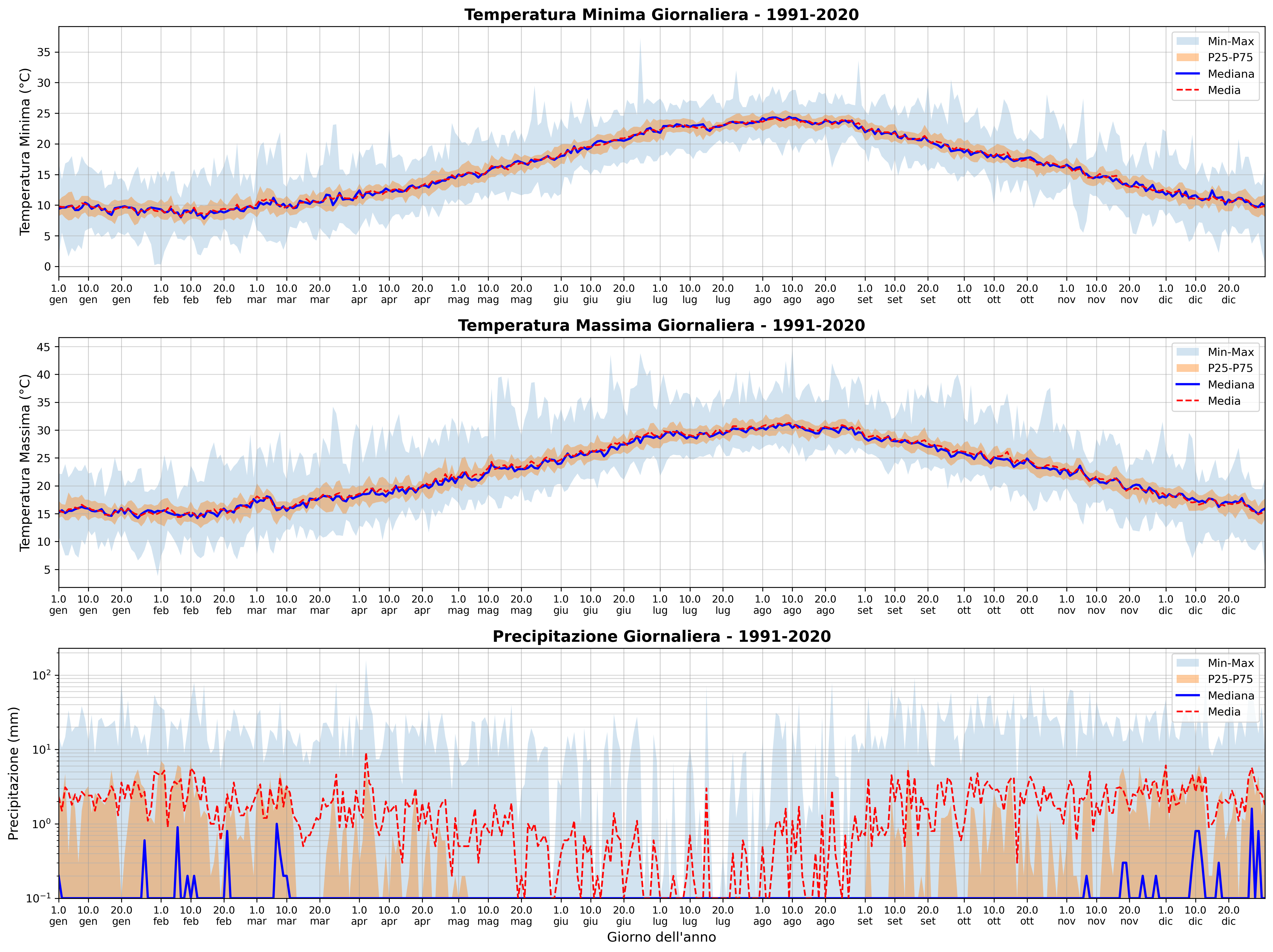The width and height of the screenshot is (1273, 952).
Task: Click "Mediana" text in Temperatura Massima legend
Action: pyautogui.click(x=1231, y=385)
